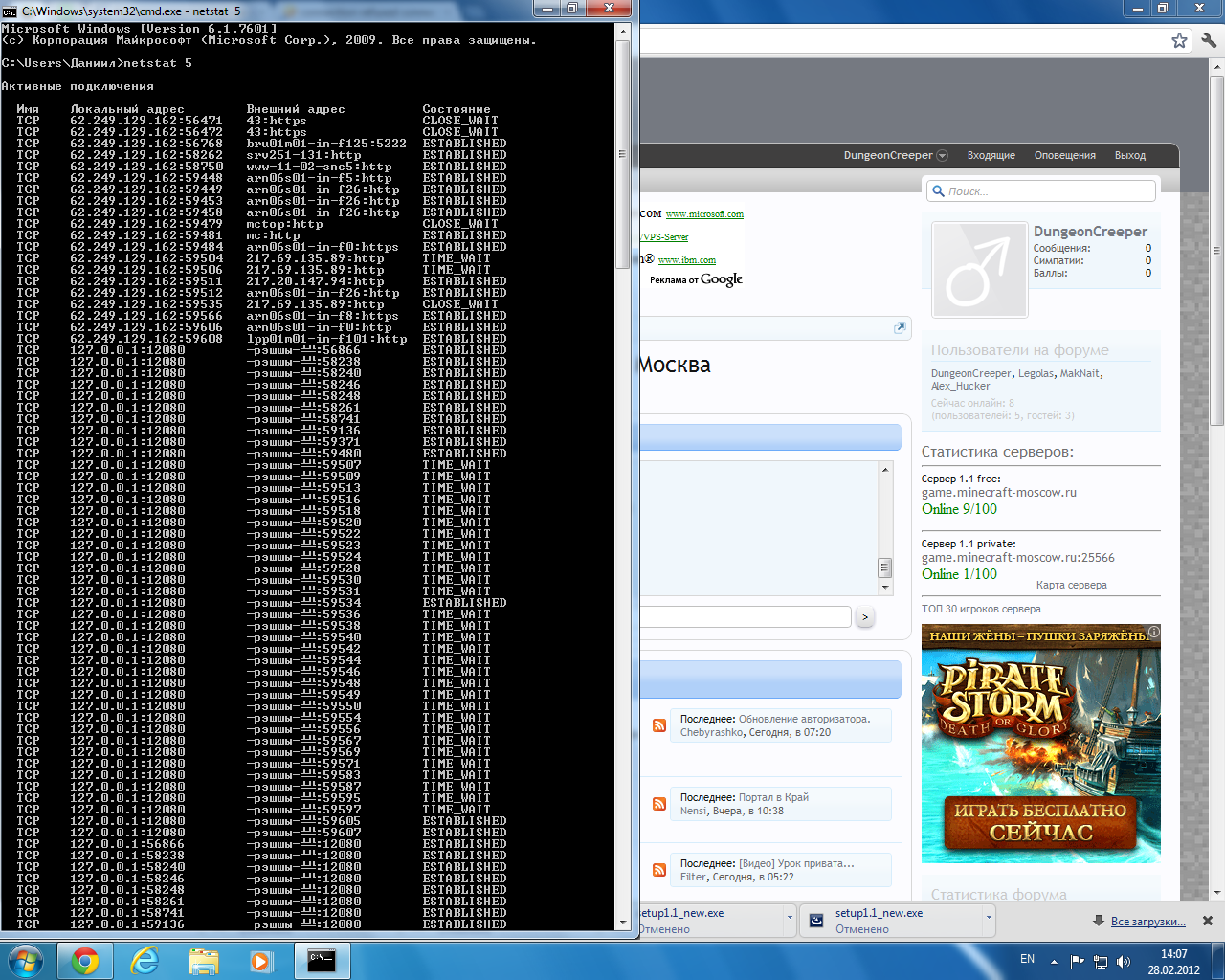Open the 'Оповещения' notifications menu item
Image resolution: width=1225 pixels, height=980 pixels.
pyautogui.click(x=1064, y=155)
